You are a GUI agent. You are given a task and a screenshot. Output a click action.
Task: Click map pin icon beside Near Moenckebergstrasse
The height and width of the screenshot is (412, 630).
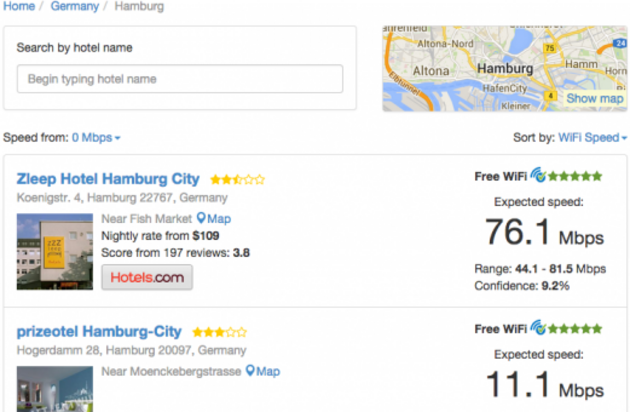click(x=251, y=371)
